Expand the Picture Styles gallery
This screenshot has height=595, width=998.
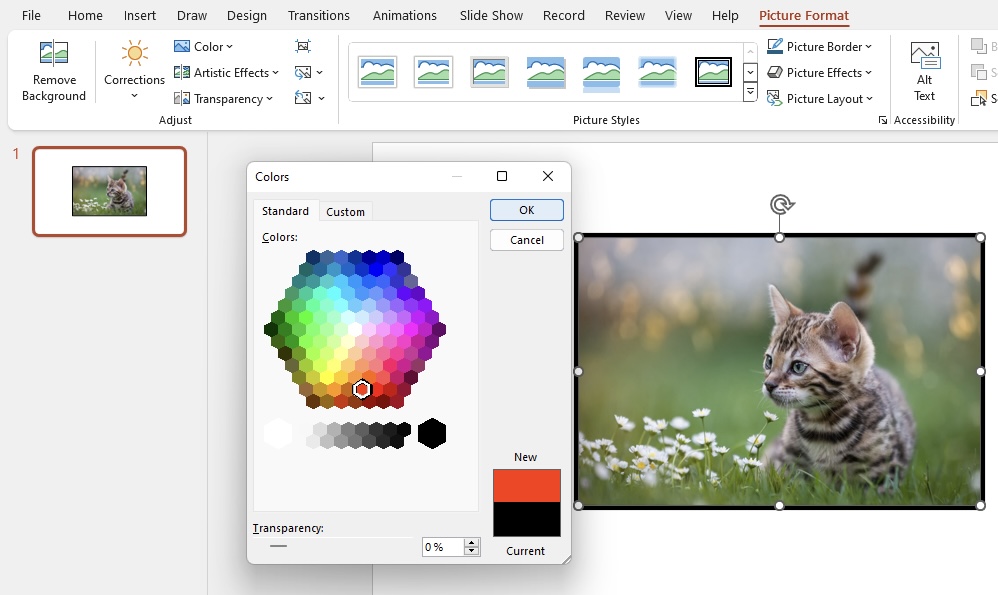click(750, 93)
